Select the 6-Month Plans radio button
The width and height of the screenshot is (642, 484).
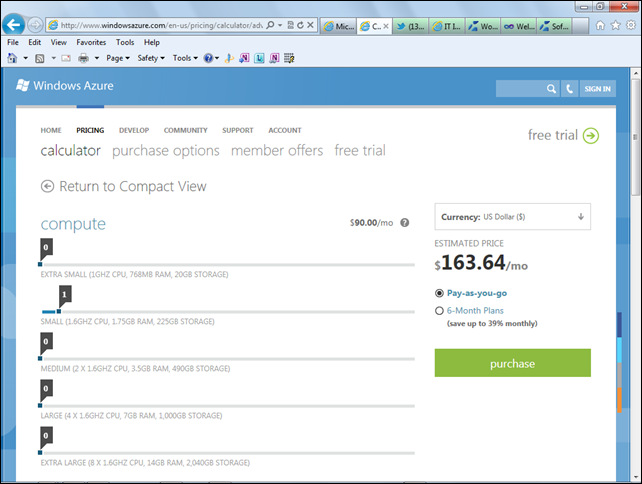[x=439, y=311]
